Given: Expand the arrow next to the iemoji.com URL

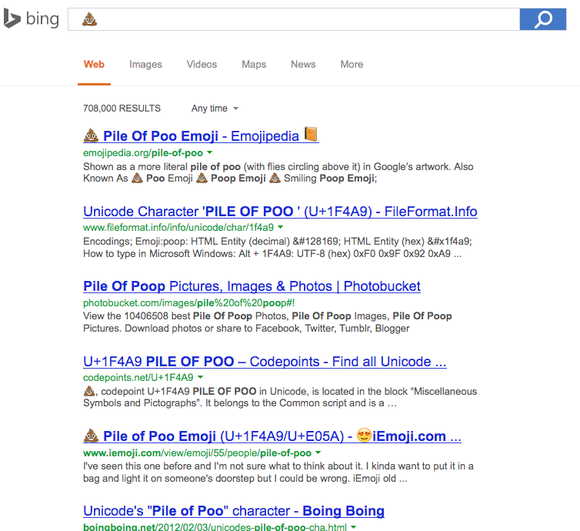Looking at the screenshot, I should tap(318, 453).
